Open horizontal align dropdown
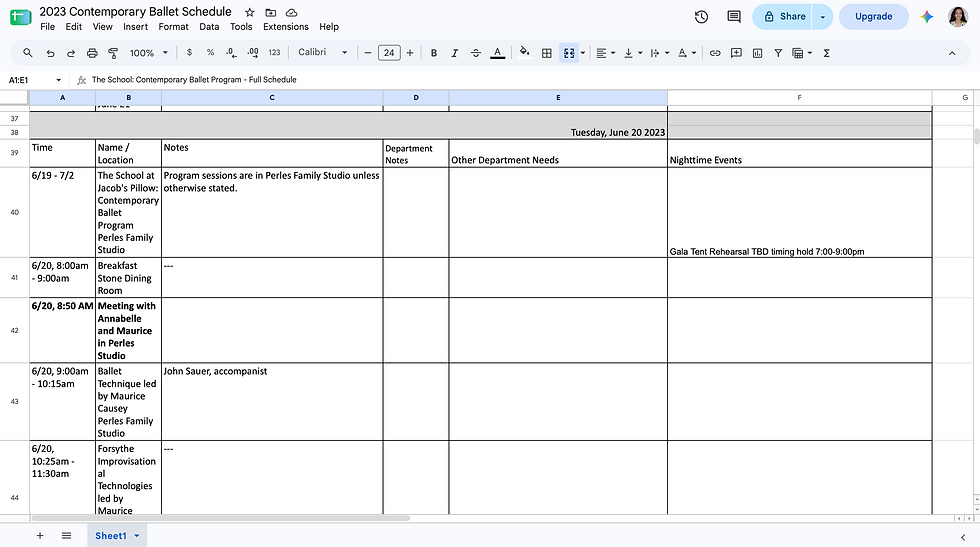 coord(606,53)
